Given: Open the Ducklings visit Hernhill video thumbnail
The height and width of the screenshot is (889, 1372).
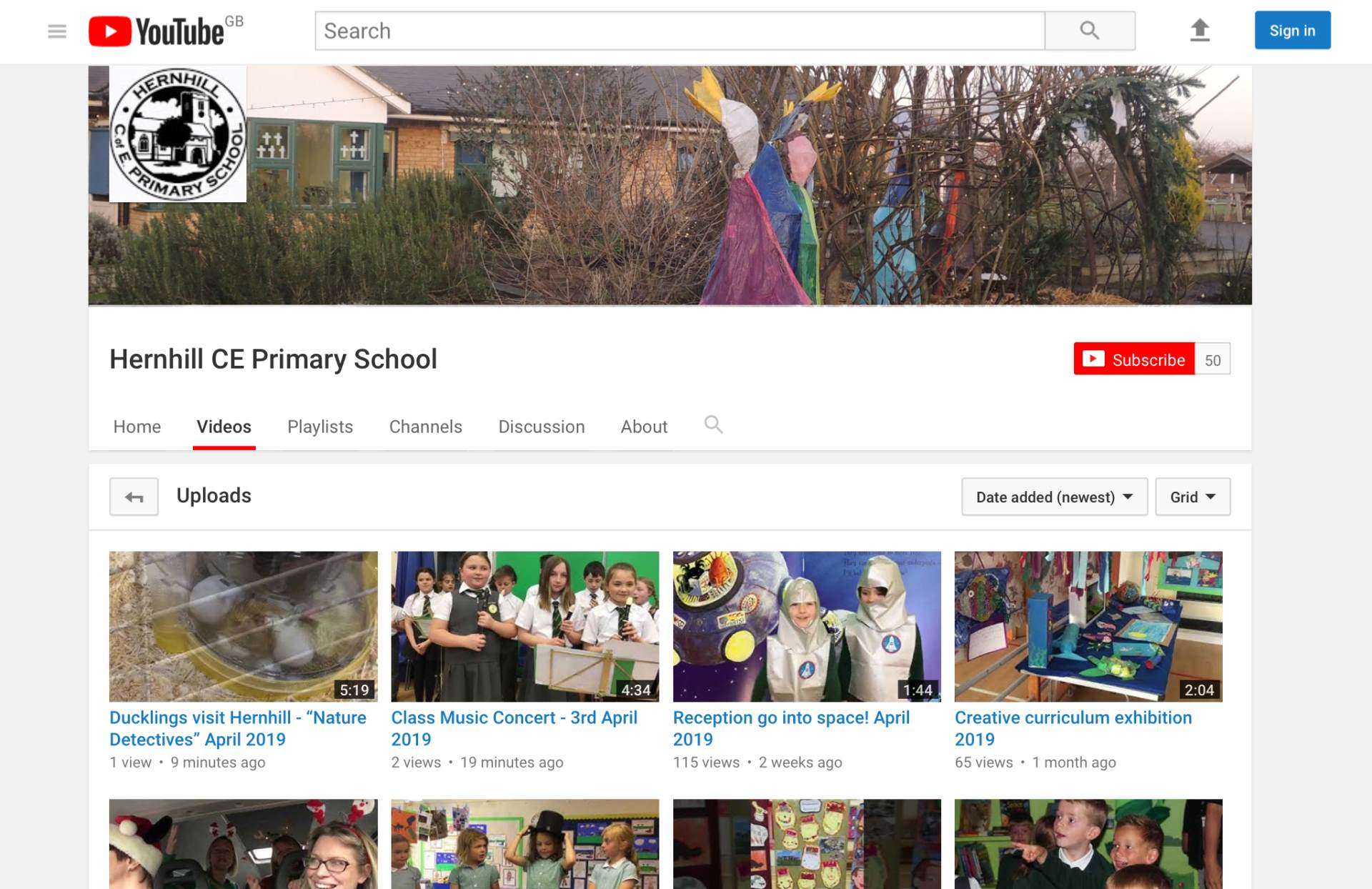Looking at the screenshot, I should coord(243,626).
